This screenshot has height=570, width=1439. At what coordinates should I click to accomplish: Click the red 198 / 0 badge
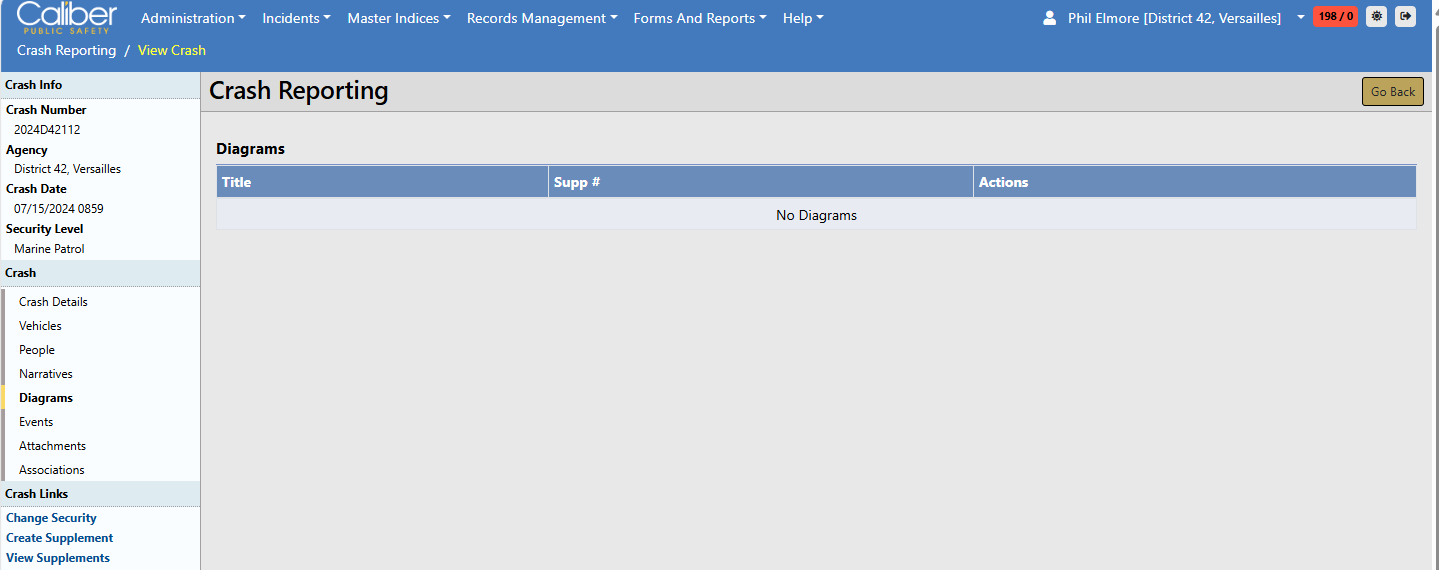pyautogui.click(x=1335, y=16)
